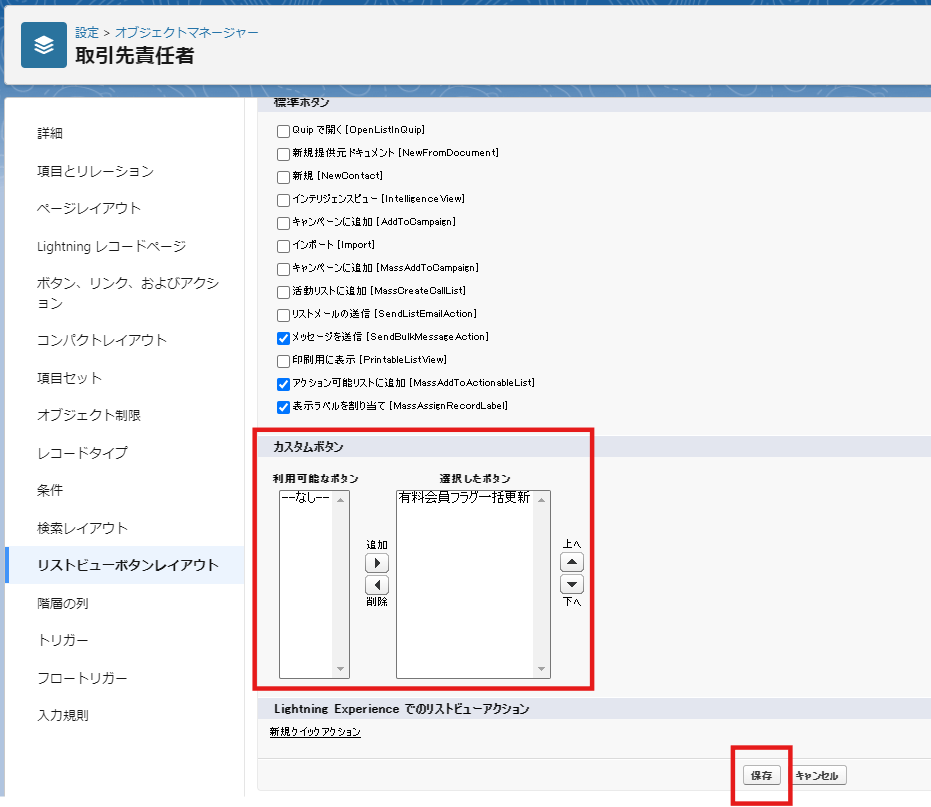Image resolution: width=931 pixels, height=807 pixels.
Task: Click the 保存 button
Action: (x=761, y=776)
